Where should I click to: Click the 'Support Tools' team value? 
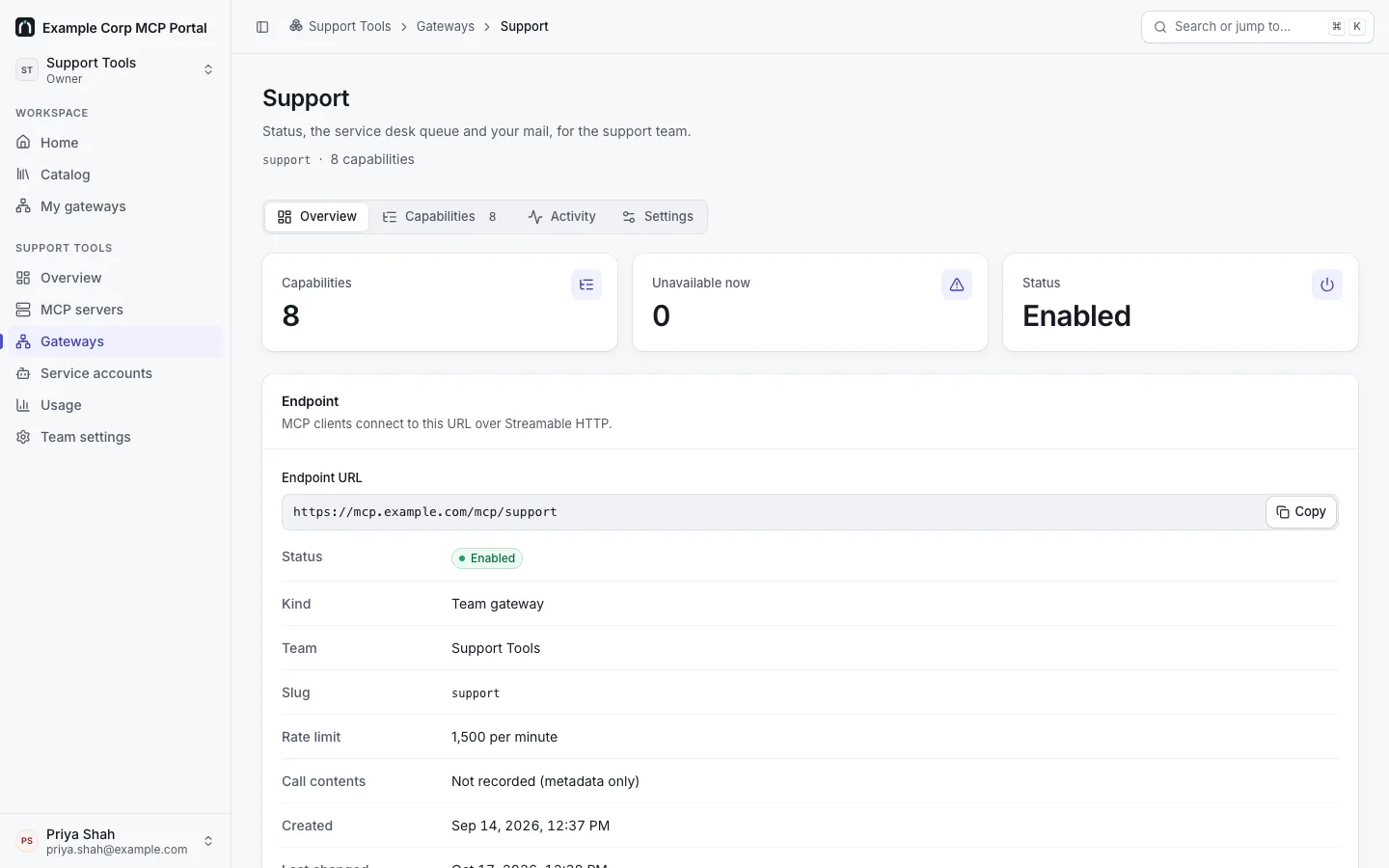496,648
